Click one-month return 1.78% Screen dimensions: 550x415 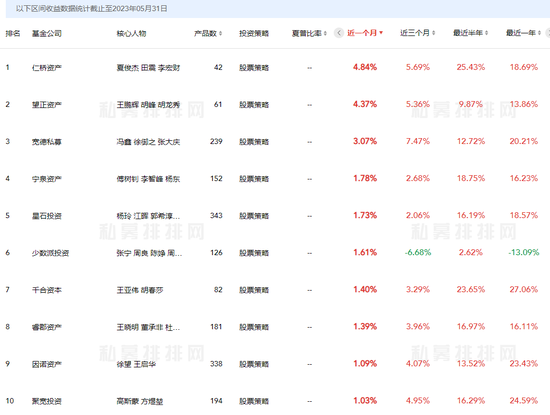(365, 178)
